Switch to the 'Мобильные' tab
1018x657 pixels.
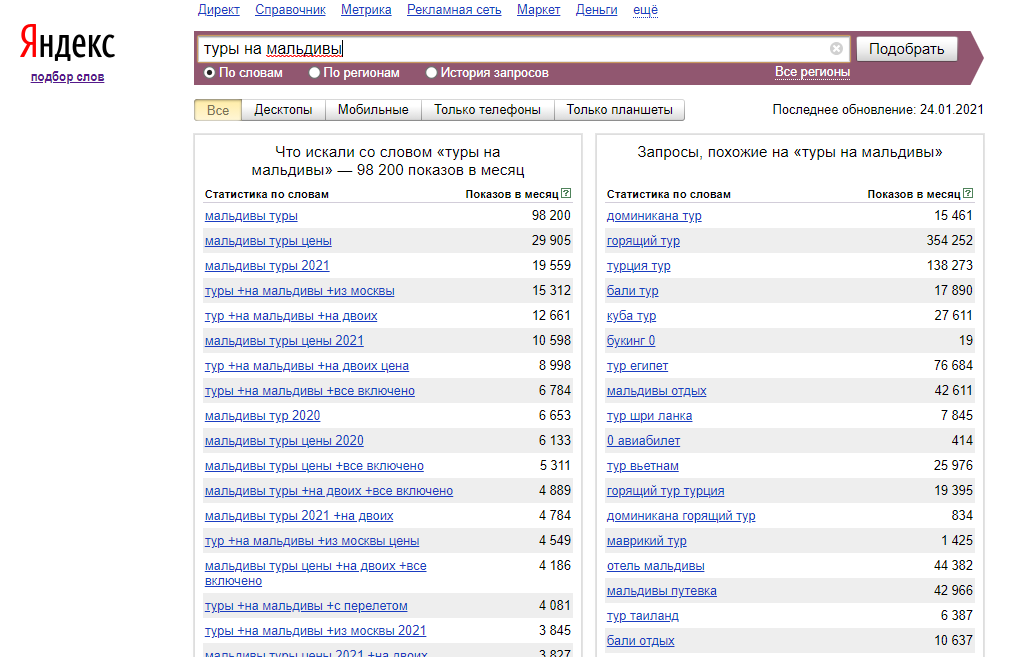click(x=373, y=110)
